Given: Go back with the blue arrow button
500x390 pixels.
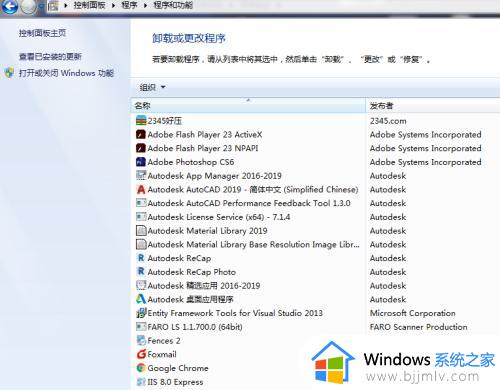Looking at the screenshot, I should coord(9,6).
